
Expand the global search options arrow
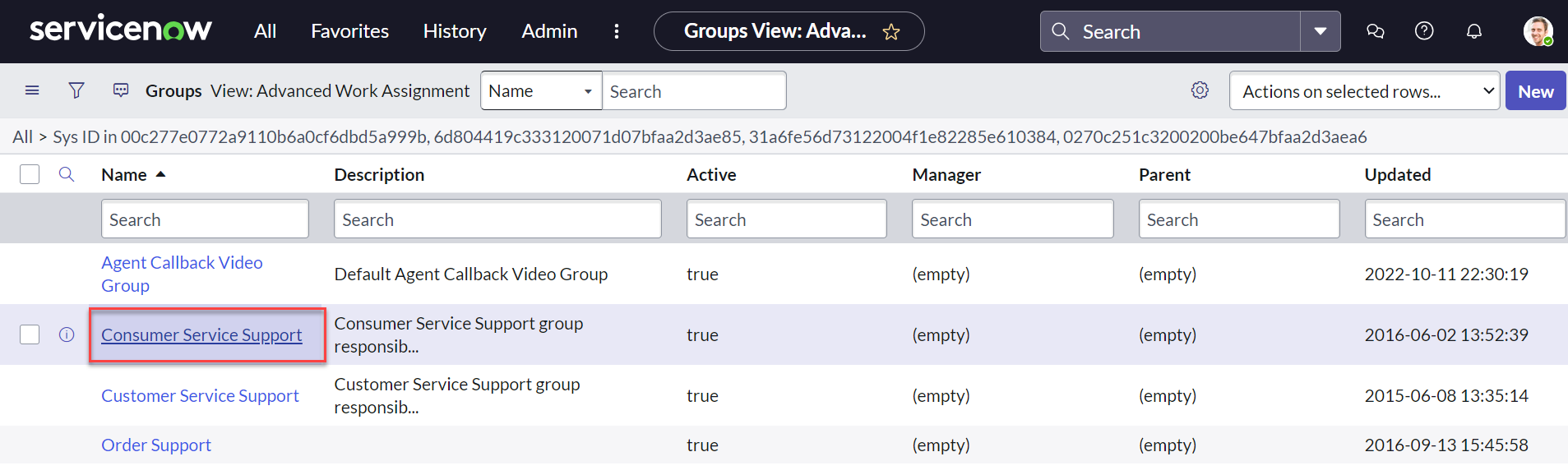[1321, 31]
